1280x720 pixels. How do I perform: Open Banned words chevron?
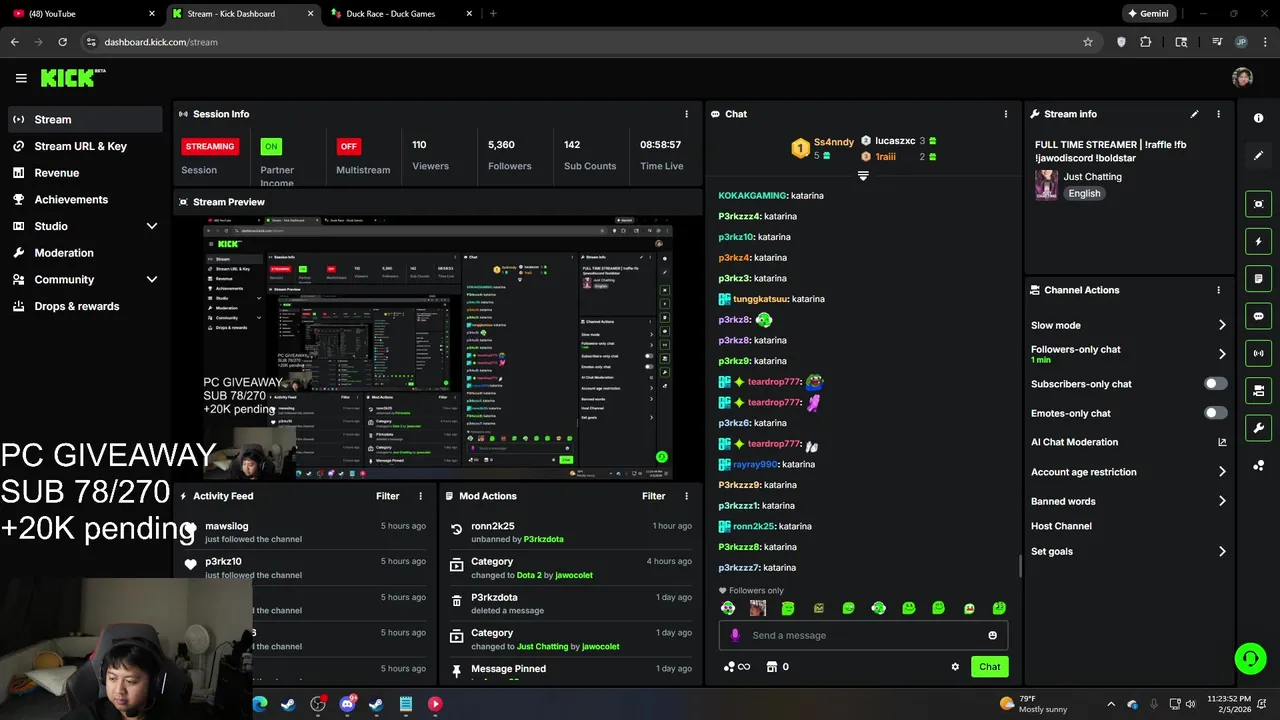coord(1222,501)
